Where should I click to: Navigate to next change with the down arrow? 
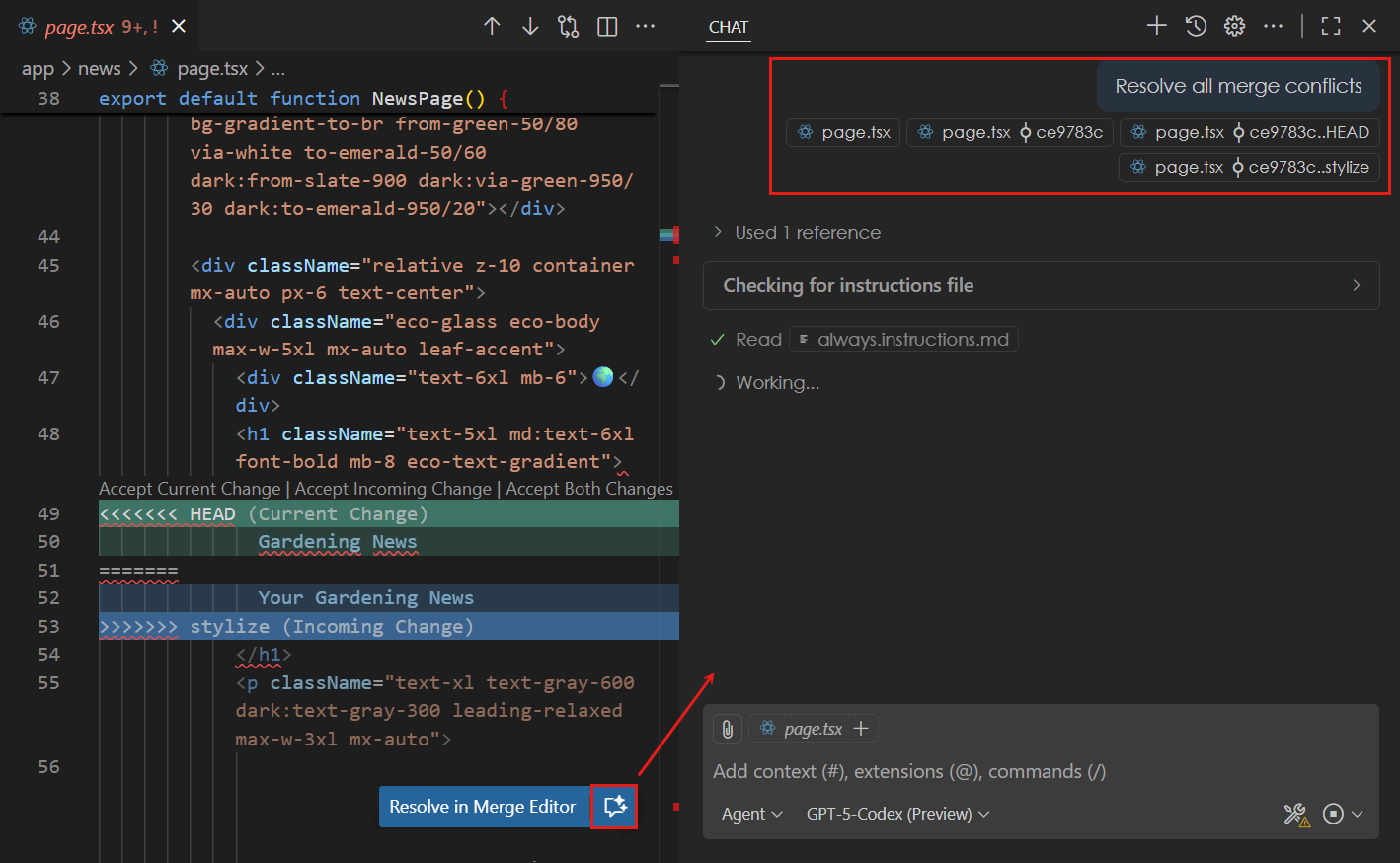(530, 26)
